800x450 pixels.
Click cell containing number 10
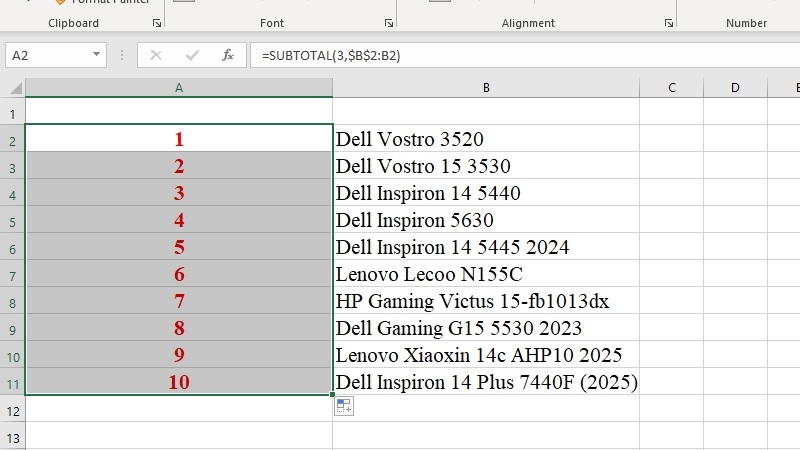click(x=179, y=382)
